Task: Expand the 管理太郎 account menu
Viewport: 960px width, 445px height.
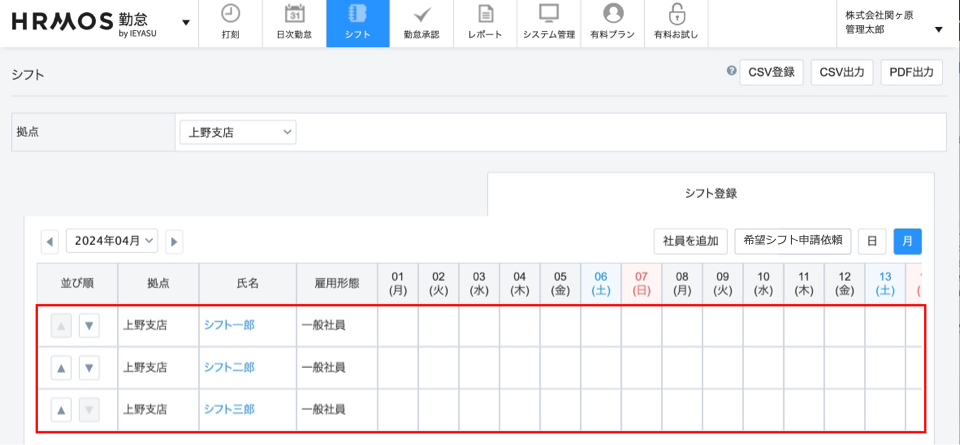Action: pos(938,30)
